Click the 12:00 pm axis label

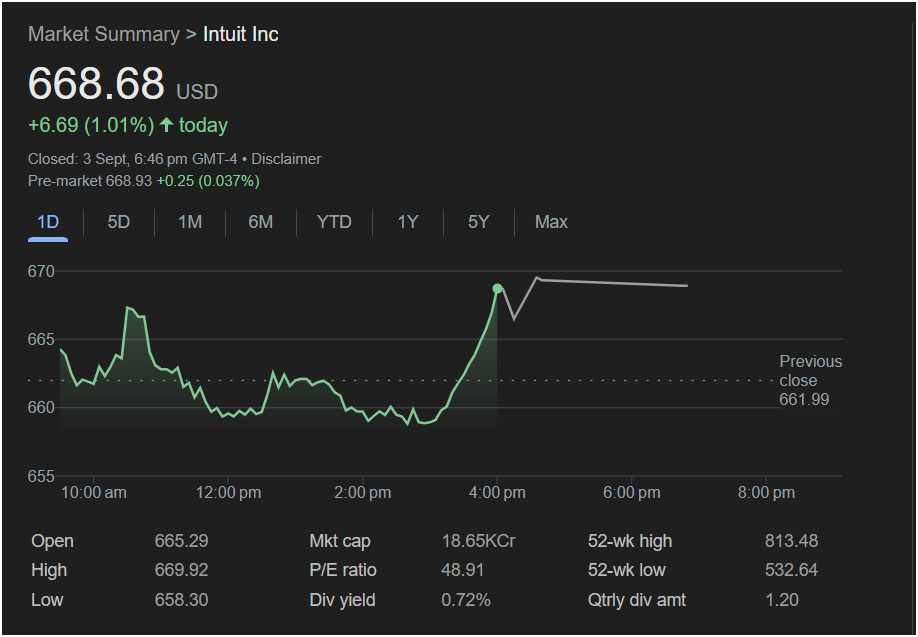pos(228,493)
